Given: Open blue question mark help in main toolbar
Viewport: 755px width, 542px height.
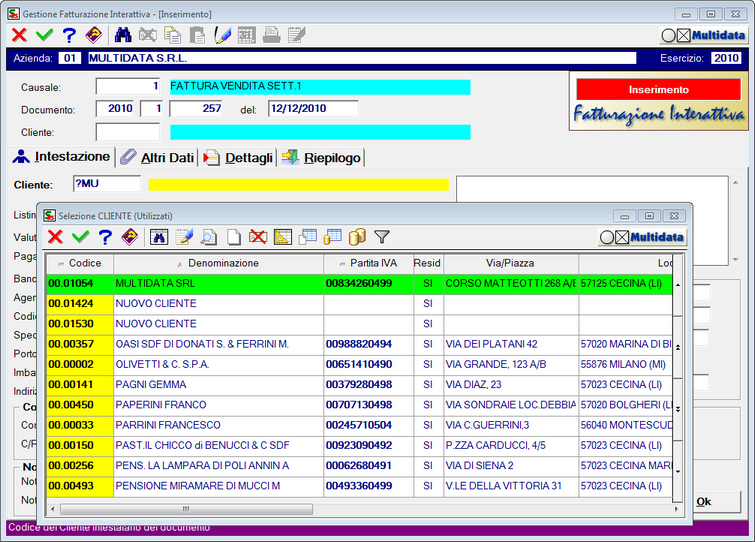Looking at the screenshot, I should pyautogui.click(x=69, y=35).
